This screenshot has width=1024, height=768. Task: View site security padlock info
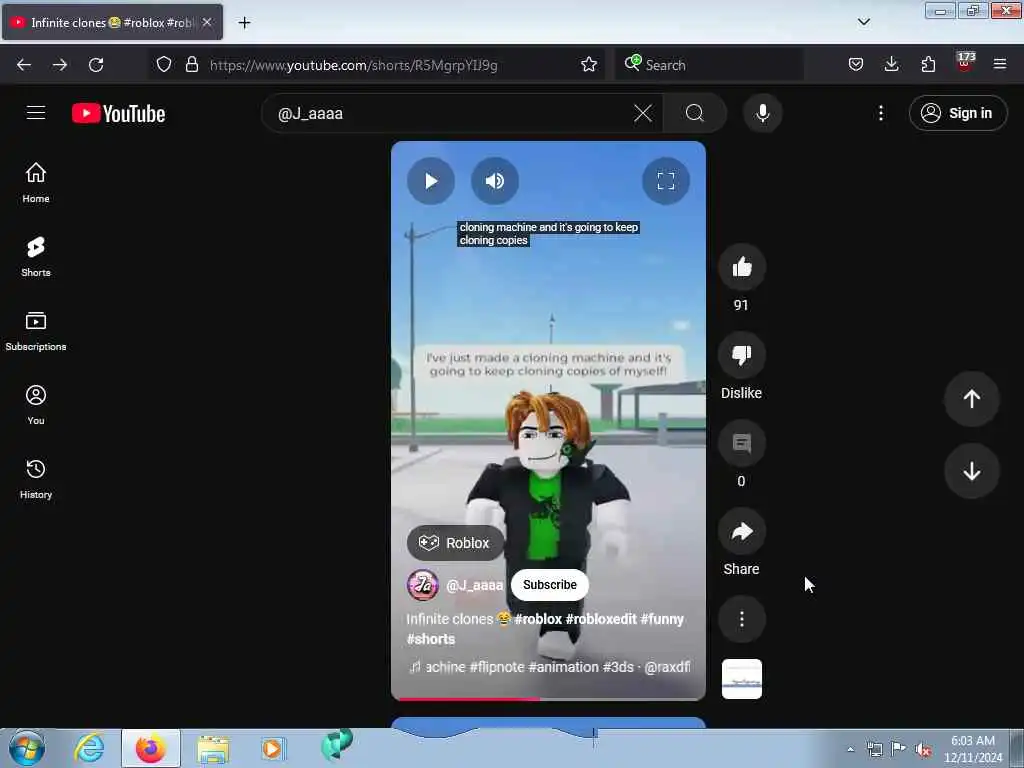tap(192, 65)
